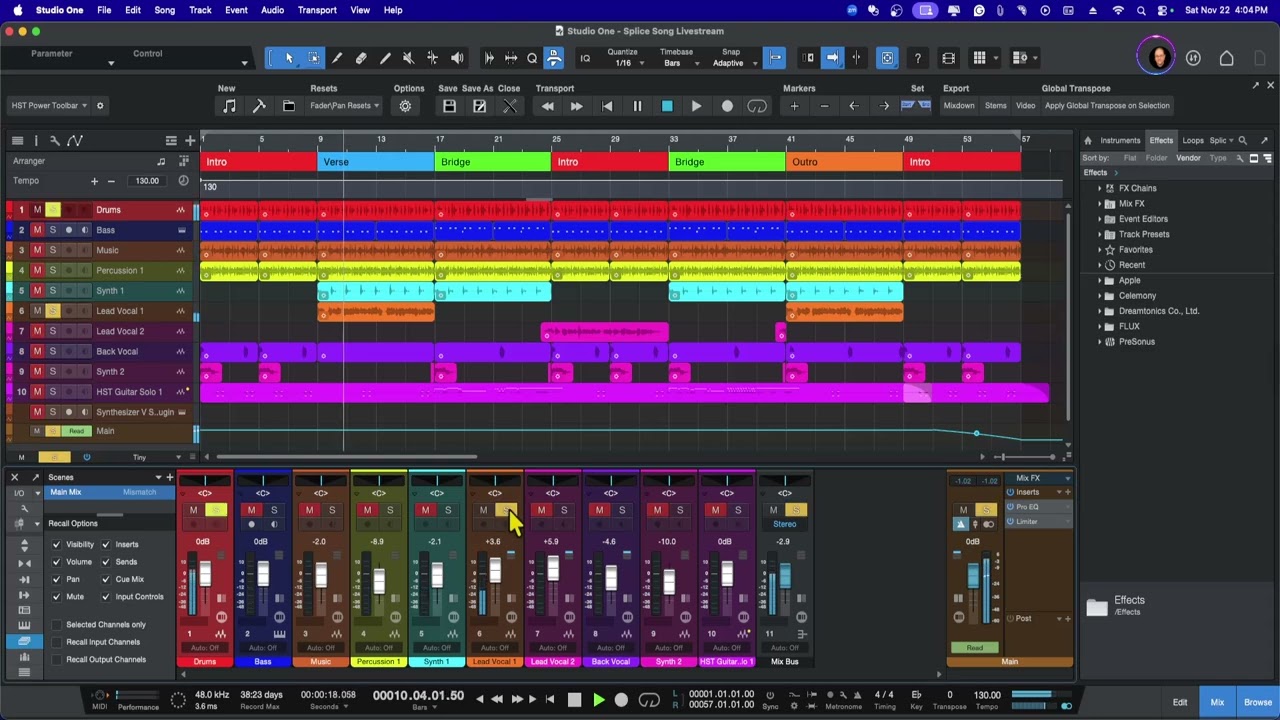Screen dimensions: 1280x720
Task: Select the Arrow tool in the toolbar
Action: 289,58
